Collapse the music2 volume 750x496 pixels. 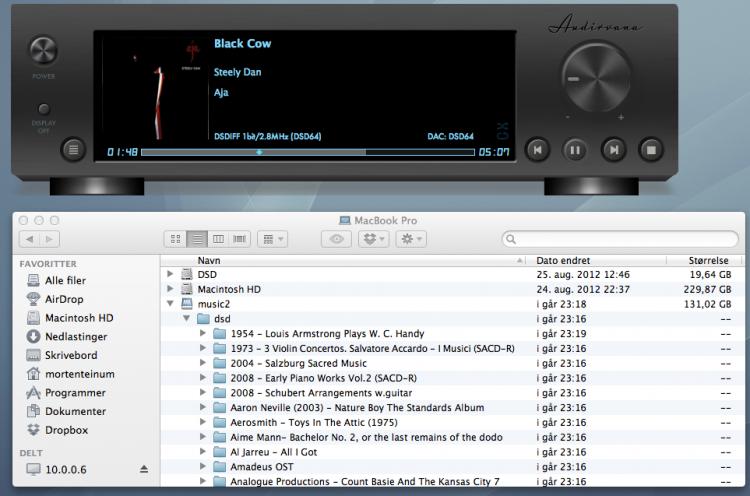coord(170,303)
